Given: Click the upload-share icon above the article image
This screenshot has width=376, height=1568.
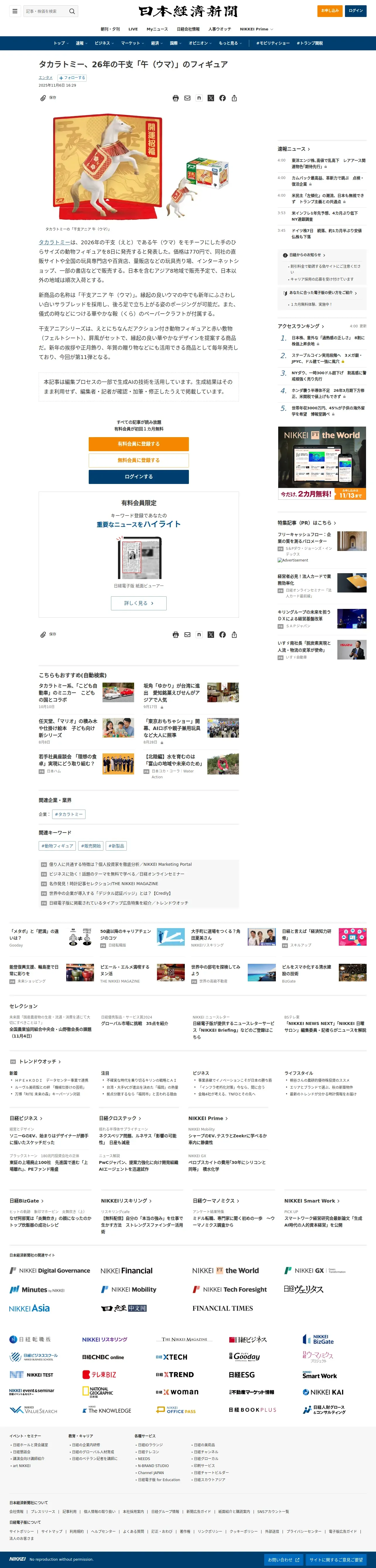Looking at the screenshot, I should point(234,98).
